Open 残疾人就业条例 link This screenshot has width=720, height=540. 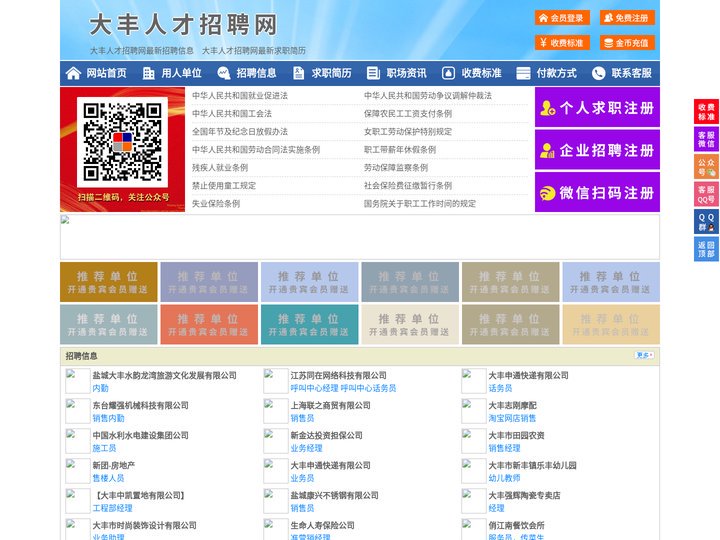(220, 167)
